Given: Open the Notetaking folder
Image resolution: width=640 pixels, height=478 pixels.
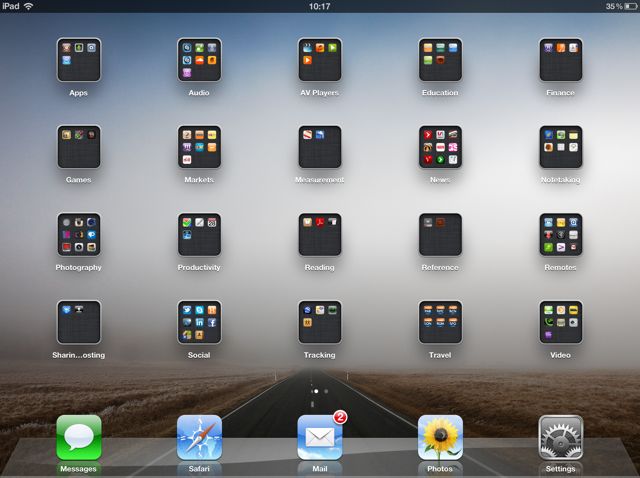Looking at the screenshot, I should click(x=560, y=147).
